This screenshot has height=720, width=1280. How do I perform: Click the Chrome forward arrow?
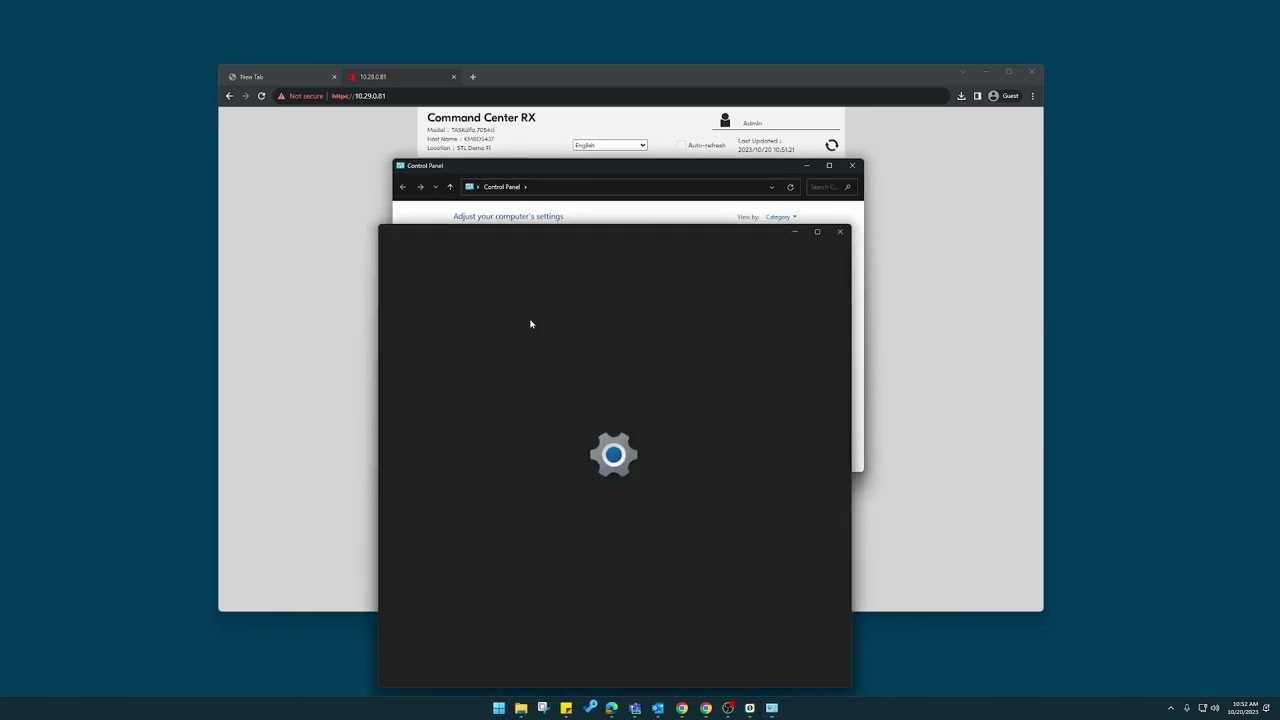tap(245, 96)
